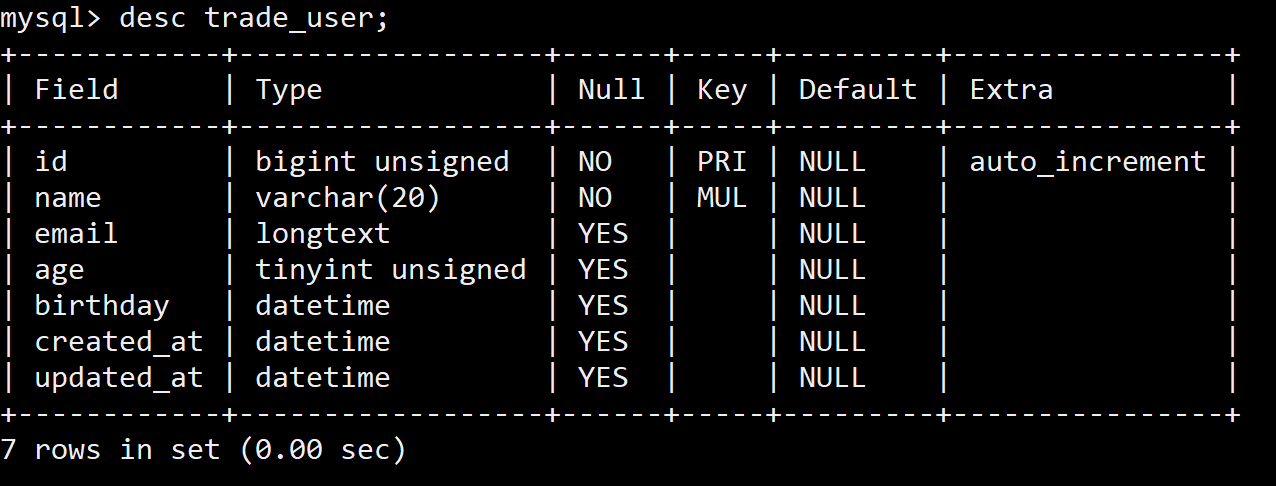The height and width of the screenshot is (486, 1276).
Task: Click the 'bigint unsigned' type value
Action: pos(382,162)
